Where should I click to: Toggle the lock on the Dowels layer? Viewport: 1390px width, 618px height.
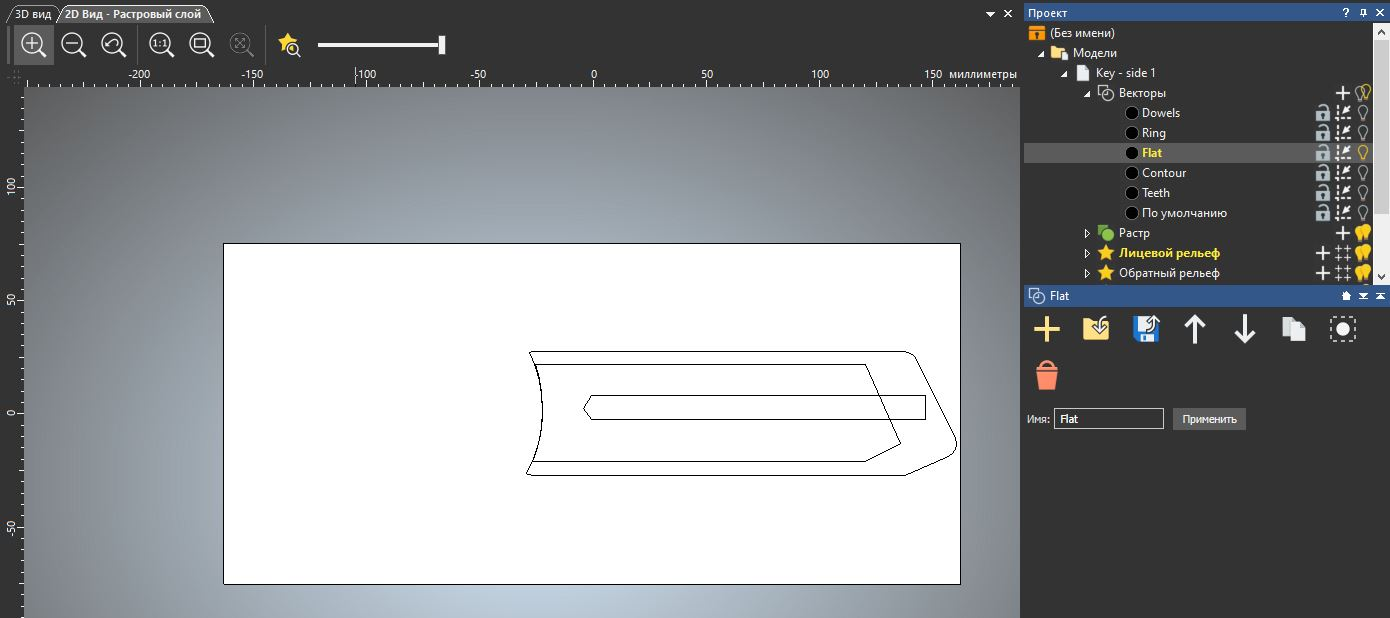coord(1322,113)
